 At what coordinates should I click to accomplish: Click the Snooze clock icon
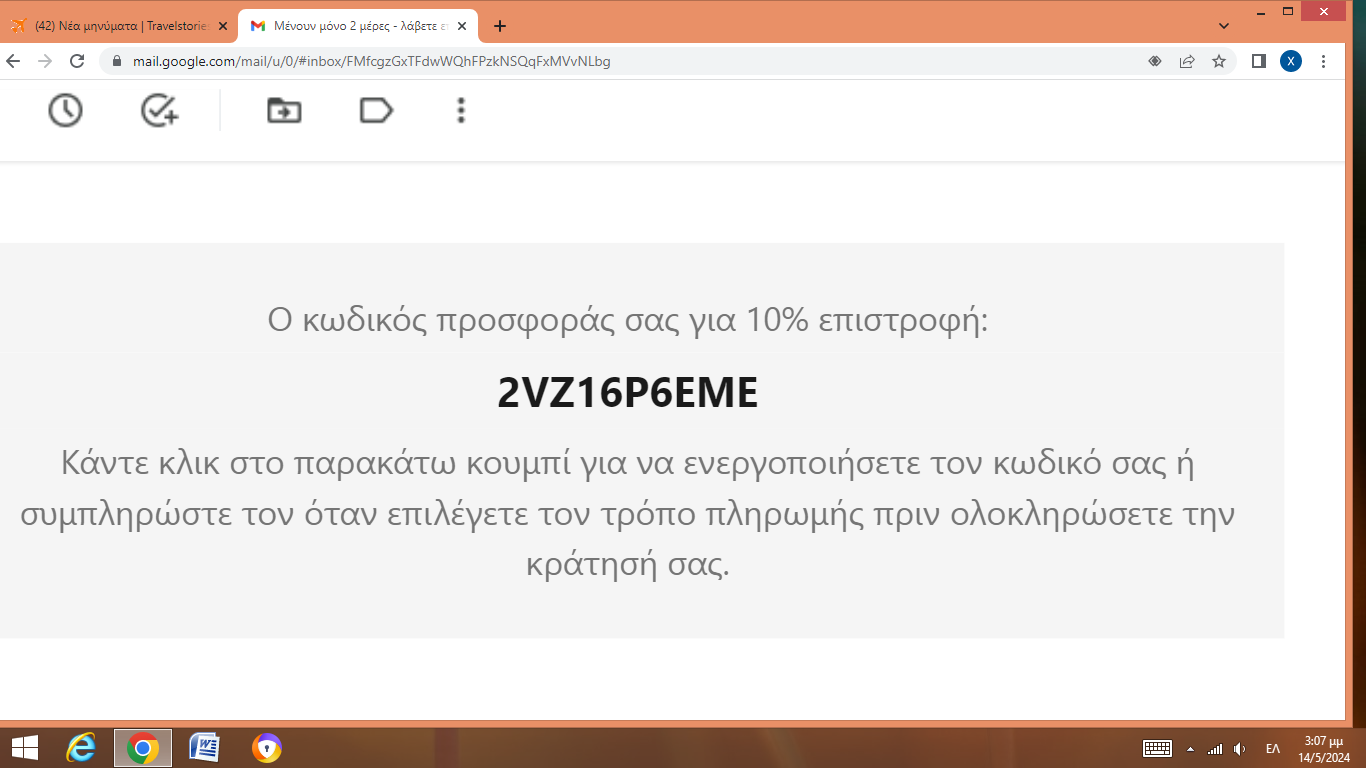click(x=66, y=110)
